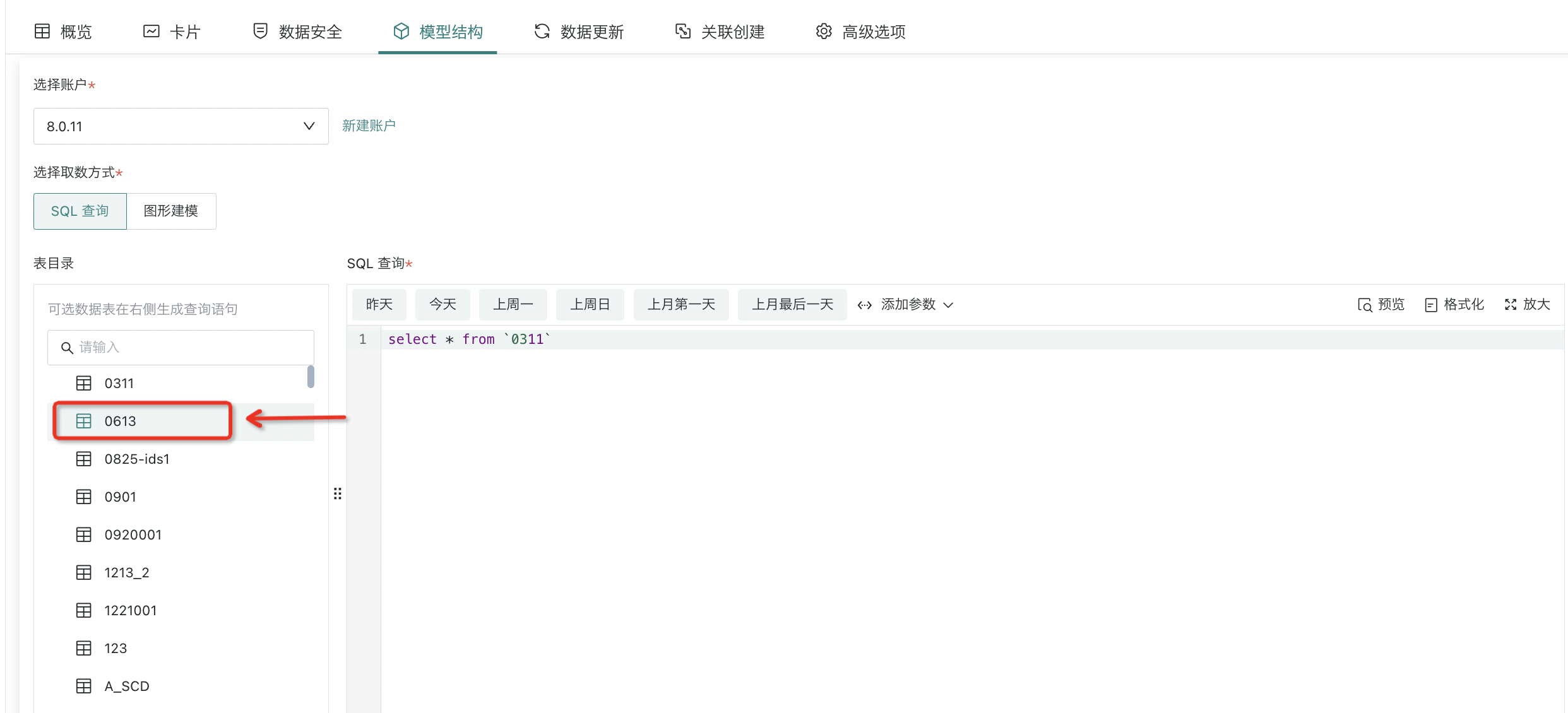Screen dimensions: 1568x713
Task: Expand the 添加参数 chevron menu
Action: click(x=948, y=305)
